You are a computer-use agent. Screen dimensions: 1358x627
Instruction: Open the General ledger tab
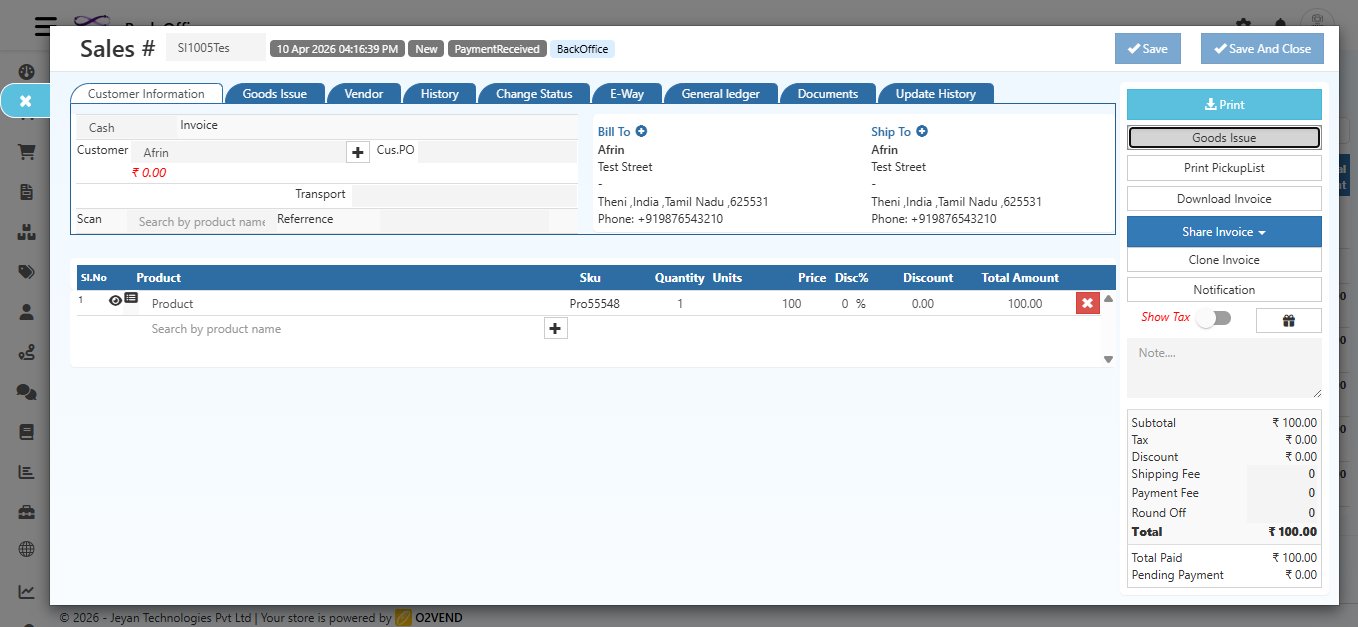[721, 93]
